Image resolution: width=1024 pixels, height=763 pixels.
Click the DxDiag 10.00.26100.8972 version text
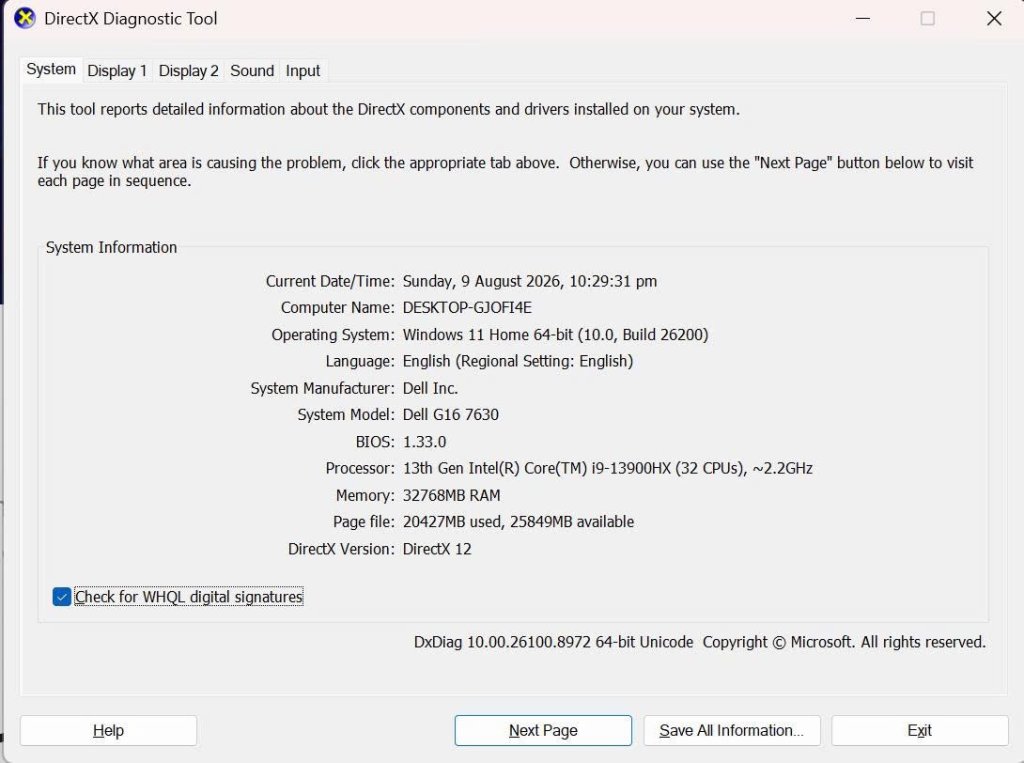click(553, 642)
